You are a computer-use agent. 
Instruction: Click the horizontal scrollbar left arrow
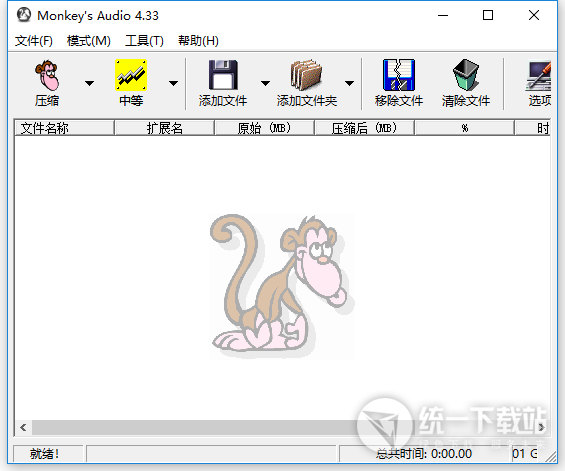click(x=23, y=427)
